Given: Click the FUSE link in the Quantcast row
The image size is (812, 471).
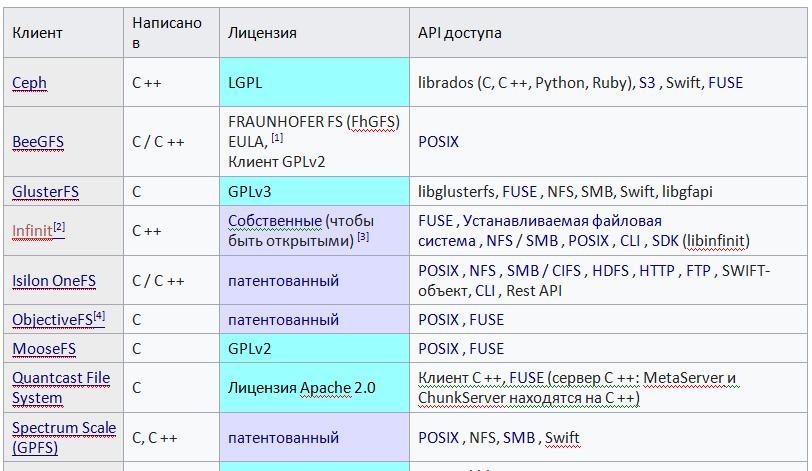Looking at the screenshot, I should pos(527,378).
